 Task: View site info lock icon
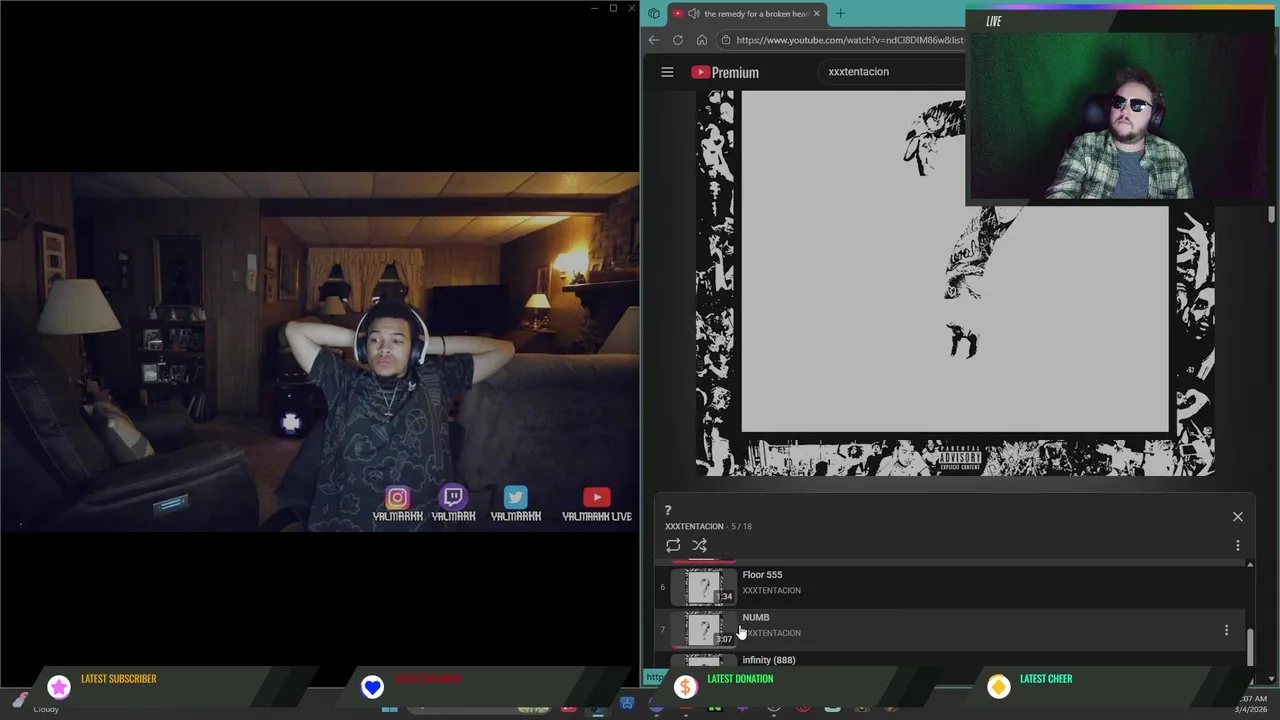(725, 40)
